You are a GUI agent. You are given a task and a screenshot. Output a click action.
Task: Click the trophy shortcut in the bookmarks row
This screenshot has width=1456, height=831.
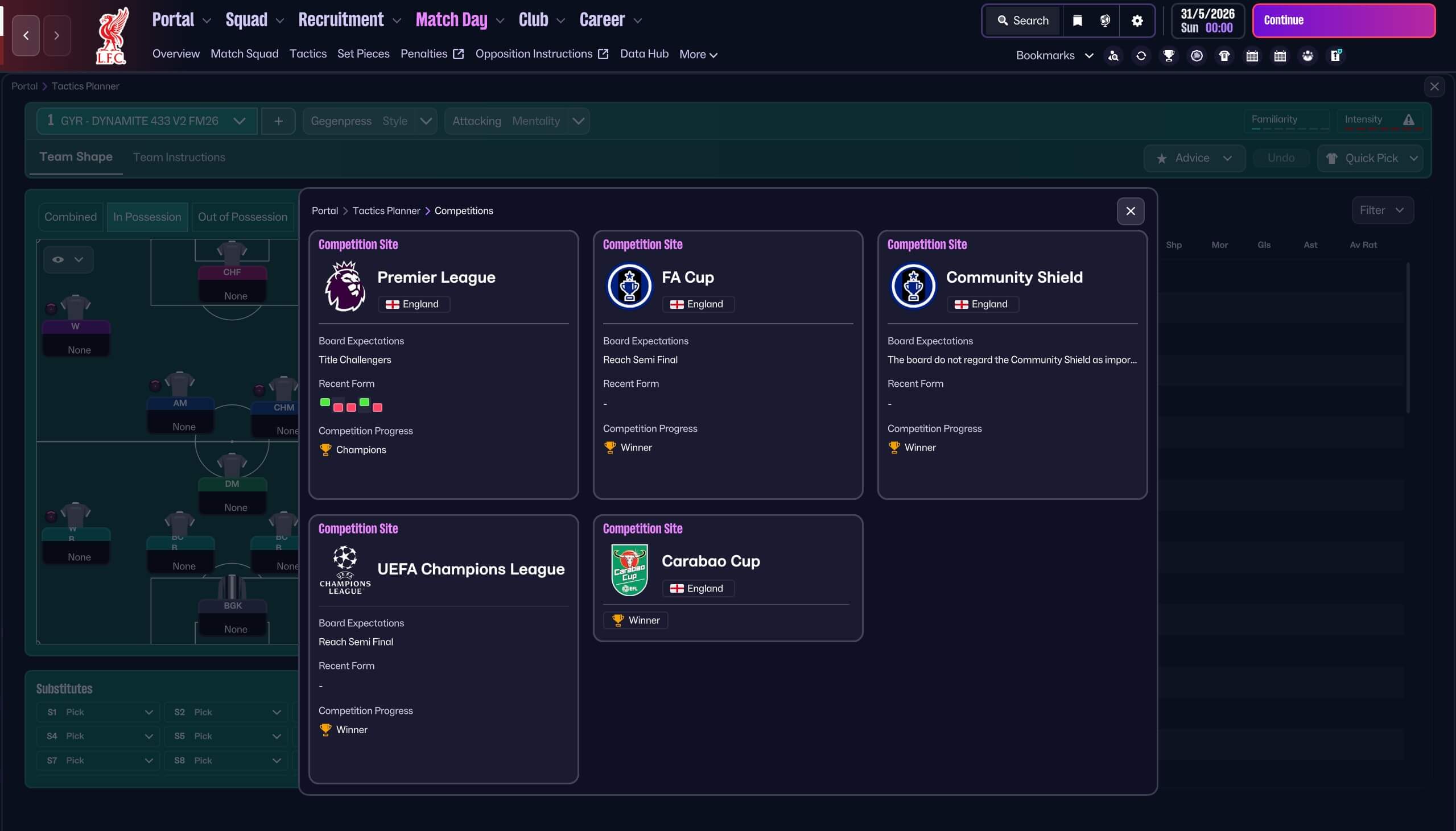point(1168,55)
